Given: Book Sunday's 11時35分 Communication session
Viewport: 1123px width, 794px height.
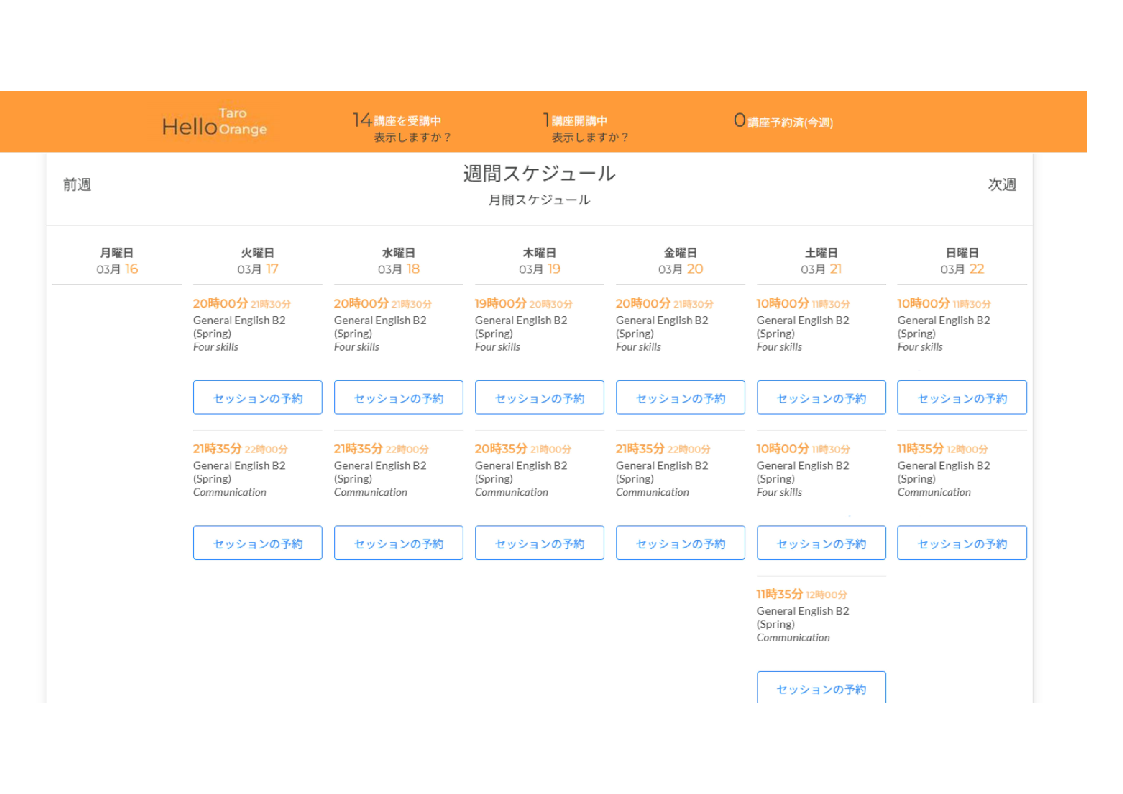Looking at the screenshot, I should coord(962,543).
